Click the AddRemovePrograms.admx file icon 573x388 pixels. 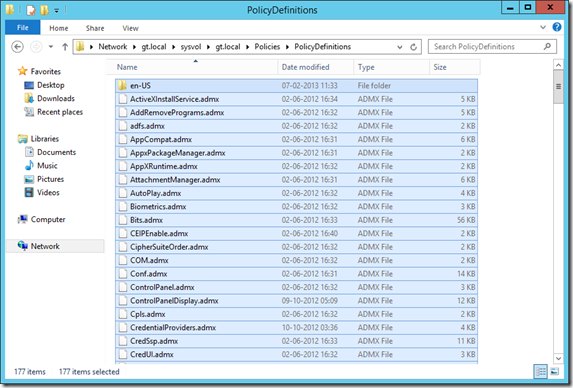(122, 113)
